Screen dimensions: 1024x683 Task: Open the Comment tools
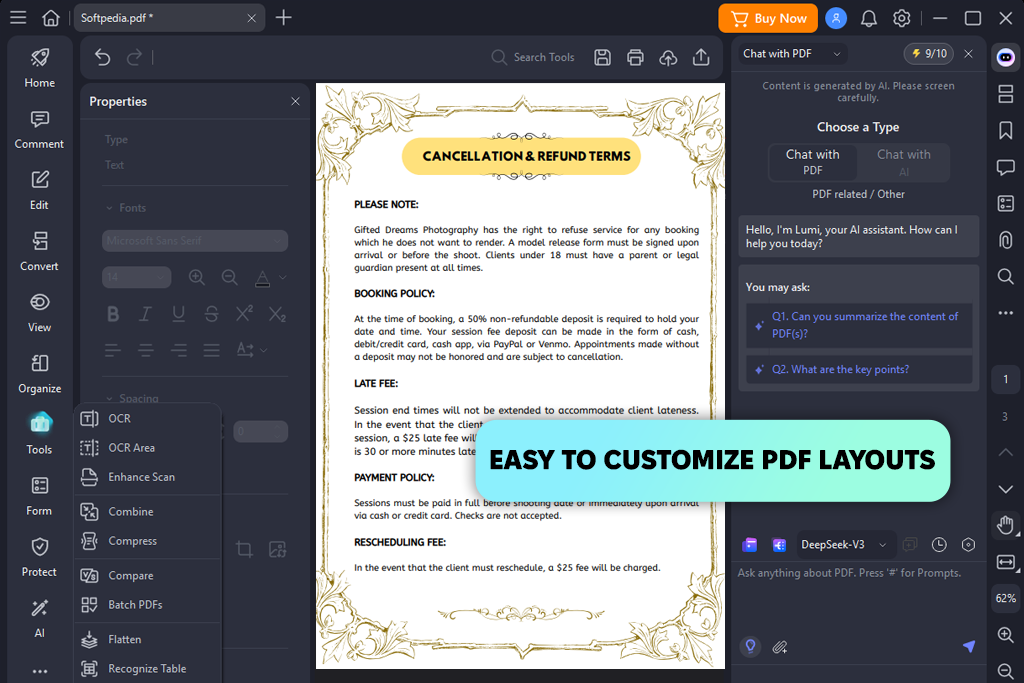39,130
